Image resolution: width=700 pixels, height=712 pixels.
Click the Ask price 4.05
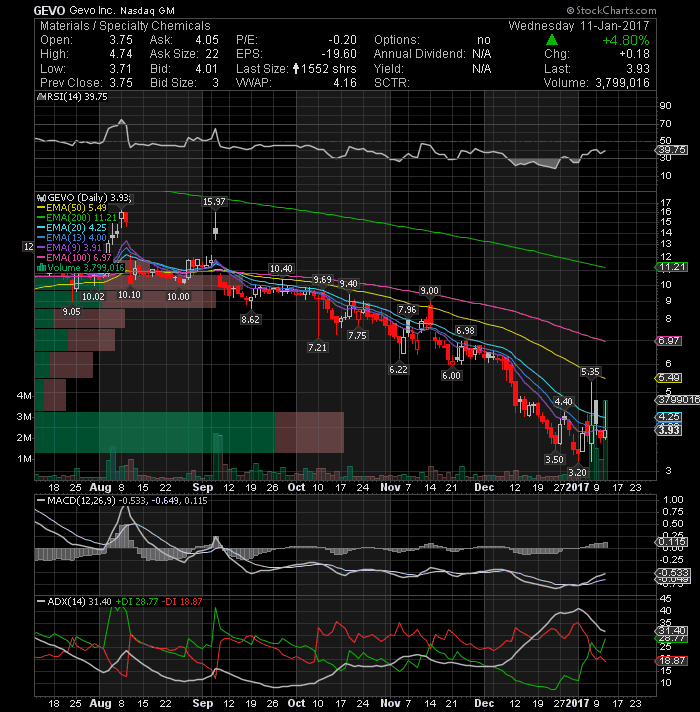pyautogui.click(x=207, y=40)
